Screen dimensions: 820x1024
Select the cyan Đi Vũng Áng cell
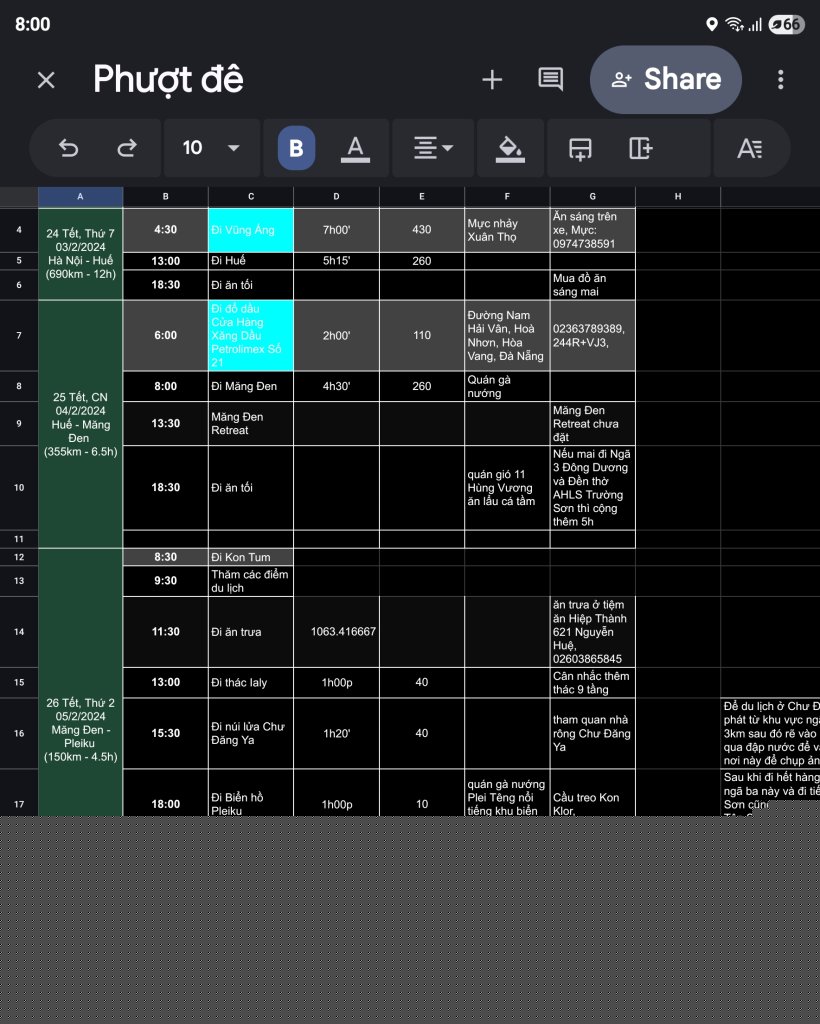[250, 230]
